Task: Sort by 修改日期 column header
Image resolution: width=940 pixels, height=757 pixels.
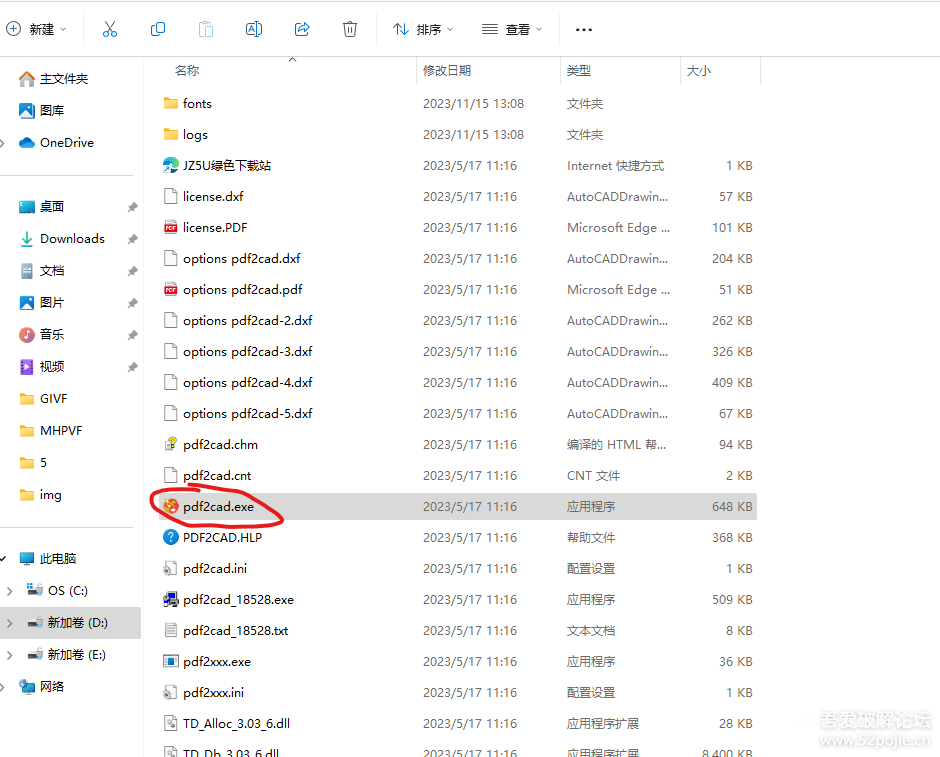Action: point(447,71)
